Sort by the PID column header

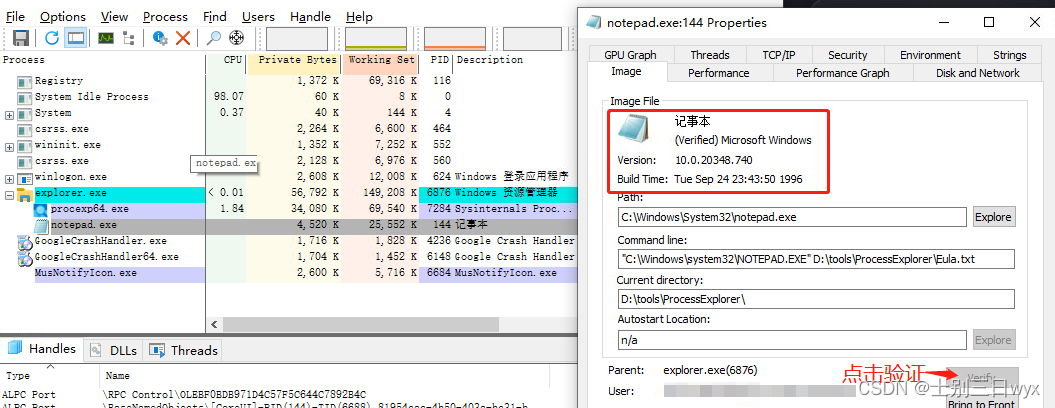tap(436, 60)
